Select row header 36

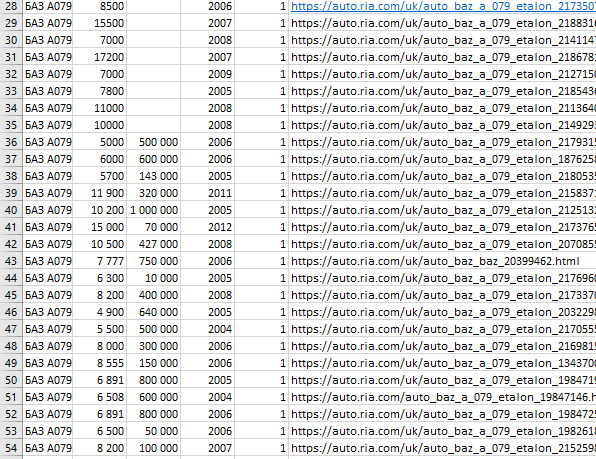pos(11,142)
